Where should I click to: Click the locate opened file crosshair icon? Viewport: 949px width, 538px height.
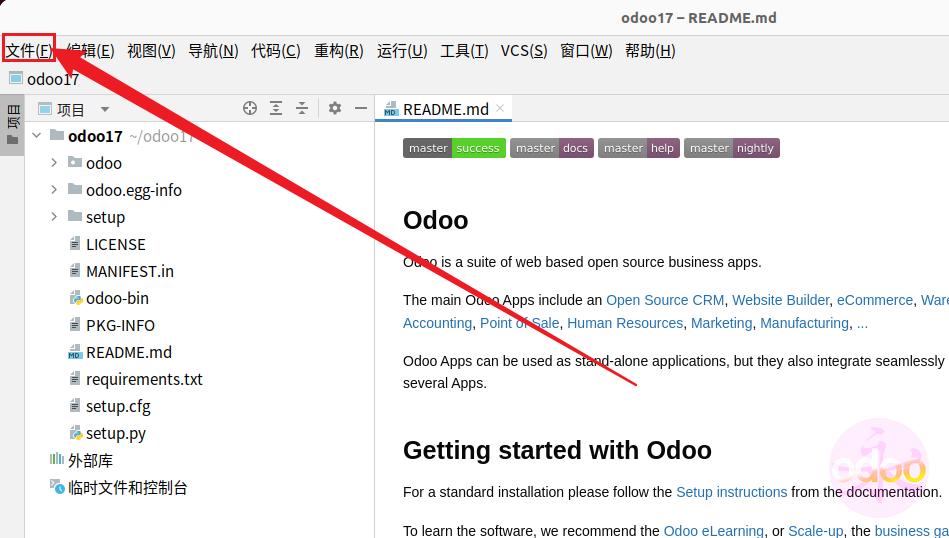(250, 108)
